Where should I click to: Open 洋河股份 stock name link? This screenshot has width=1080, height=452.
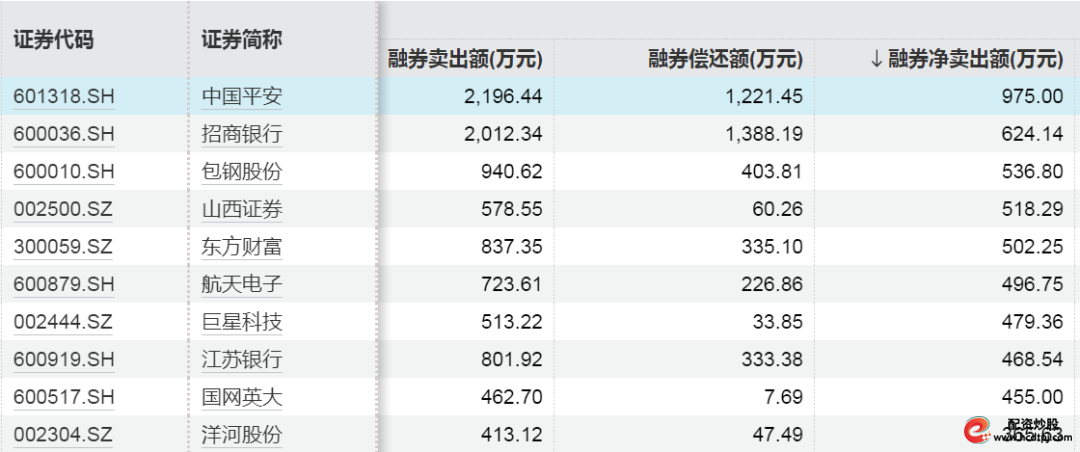coord(242,435)
